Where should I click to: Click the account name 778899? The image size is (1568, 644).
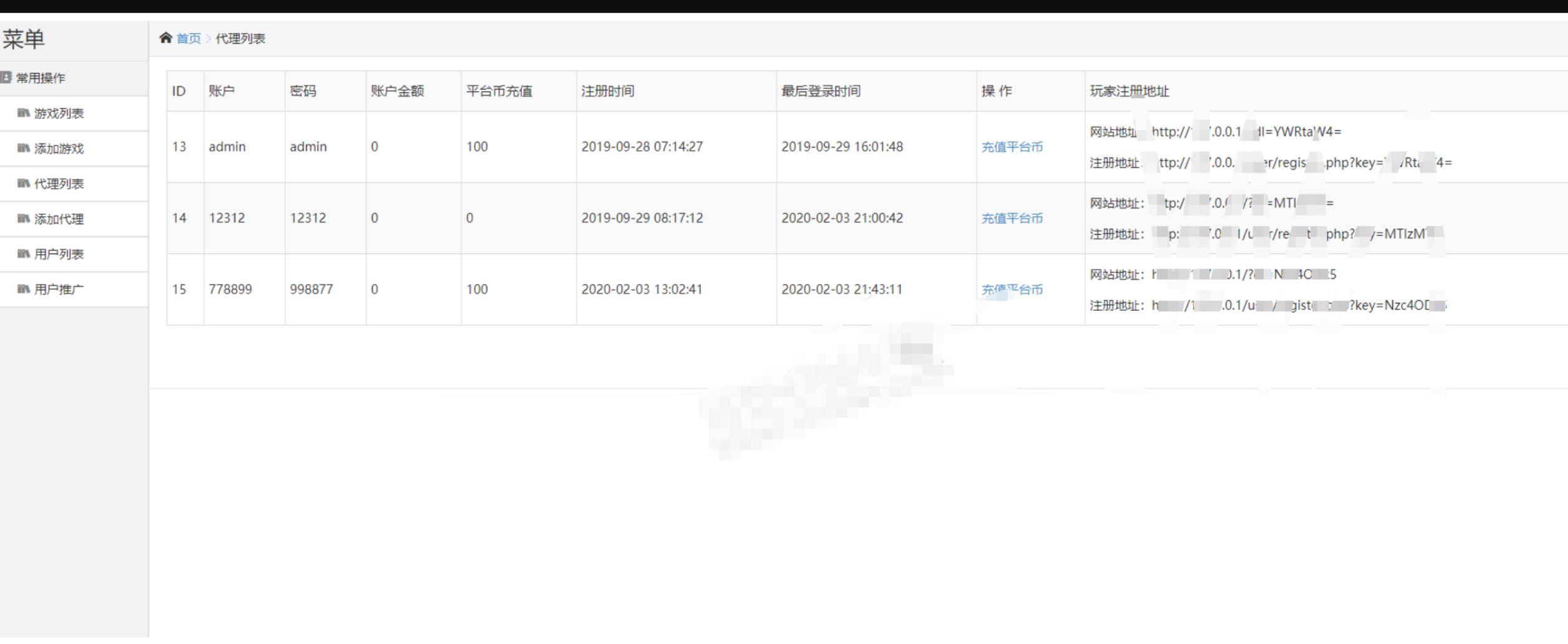coord(230,290)
